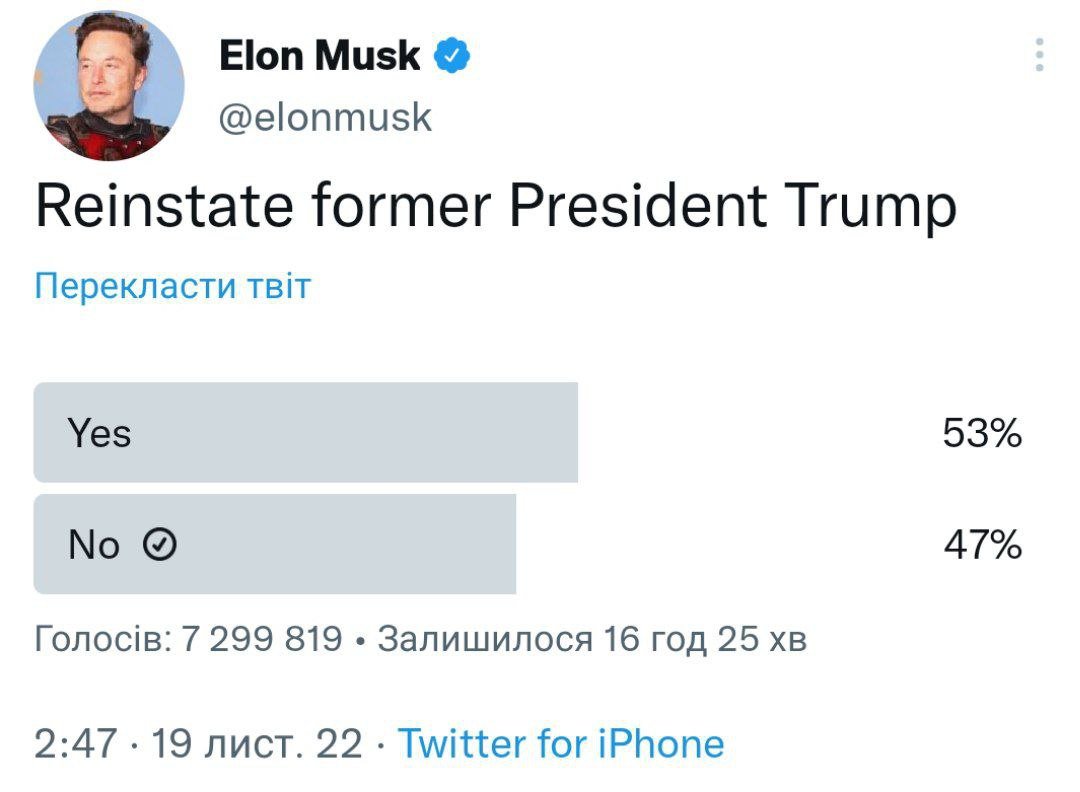Click the Голосів: 7 299 819 vote count
Viewport: 1080px width, 792px height.
[x=188, y=638]
